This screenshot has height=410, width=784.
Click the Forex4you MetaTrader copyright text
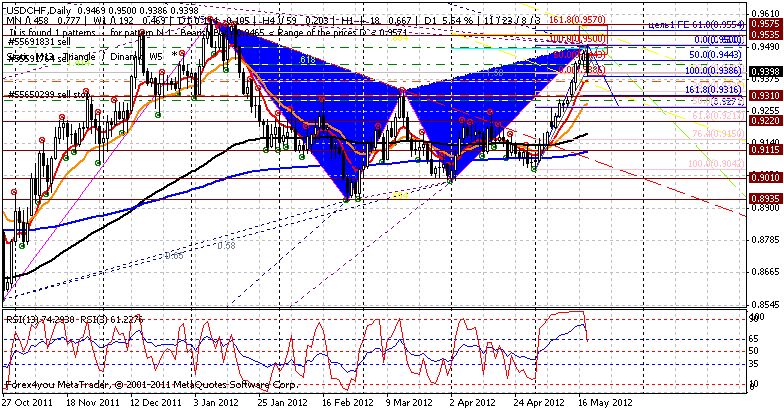[x=152, y=385]
